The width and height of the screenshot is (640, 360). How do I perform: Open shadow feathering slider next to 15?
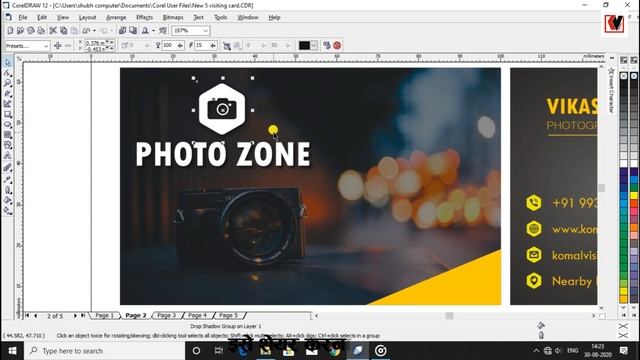[213, 46]
